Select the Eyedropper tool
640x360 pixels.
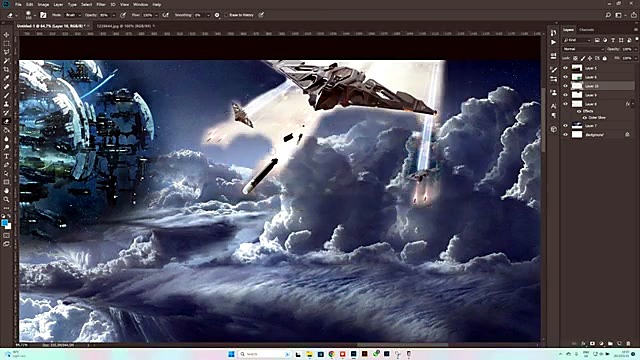[7, 78]
